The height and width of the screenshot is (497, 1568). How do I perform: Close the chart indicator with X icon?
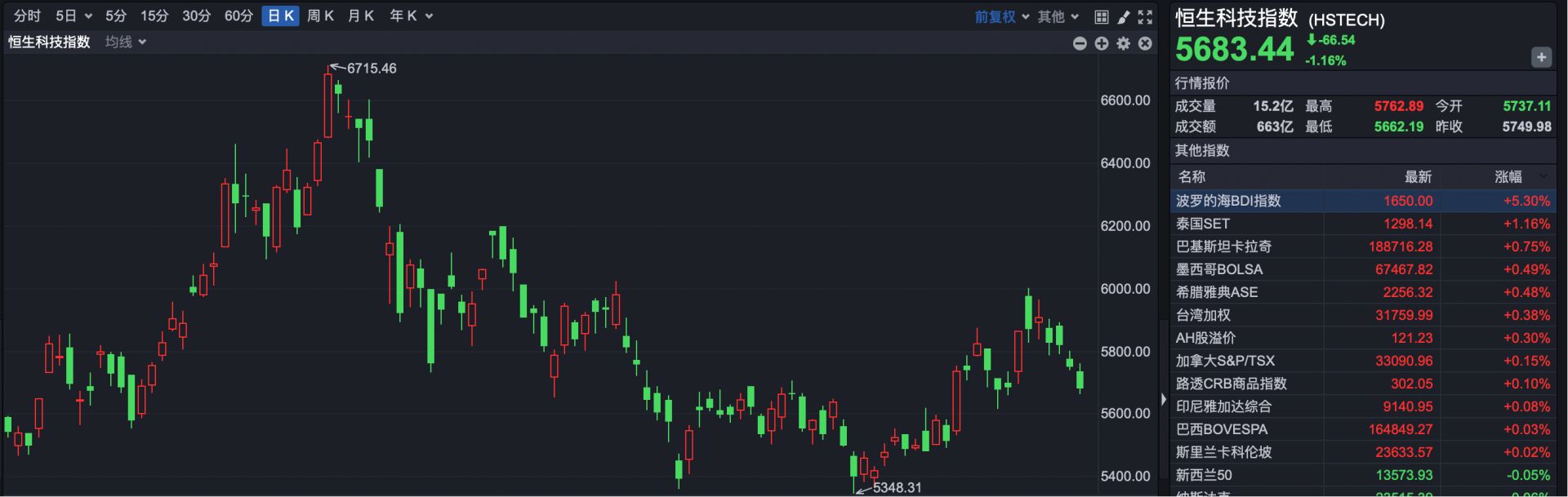(1145, 43)
